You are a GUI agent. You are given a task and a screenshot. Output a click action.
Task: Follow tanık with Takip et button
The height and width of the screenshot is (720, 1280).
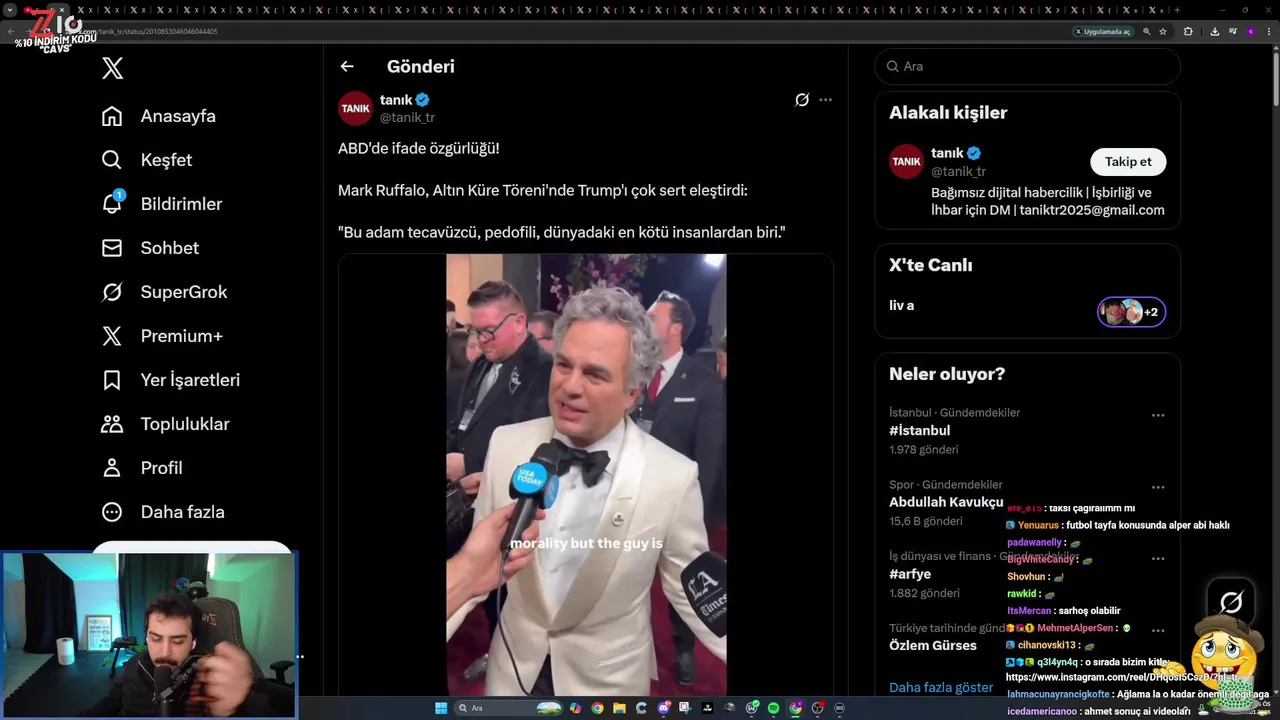pyautogui.click(x=1128, y=161)
